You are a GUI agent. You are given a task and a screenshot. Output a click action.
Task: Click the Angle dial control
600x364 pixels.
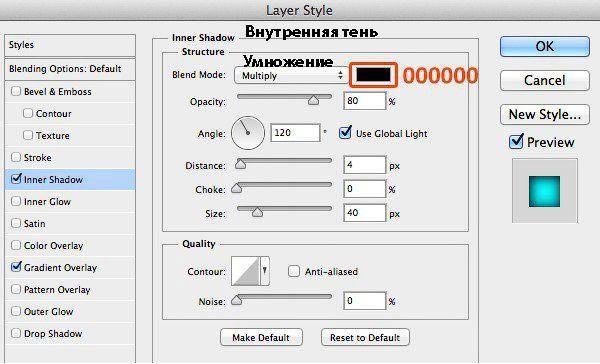[248, 133]
